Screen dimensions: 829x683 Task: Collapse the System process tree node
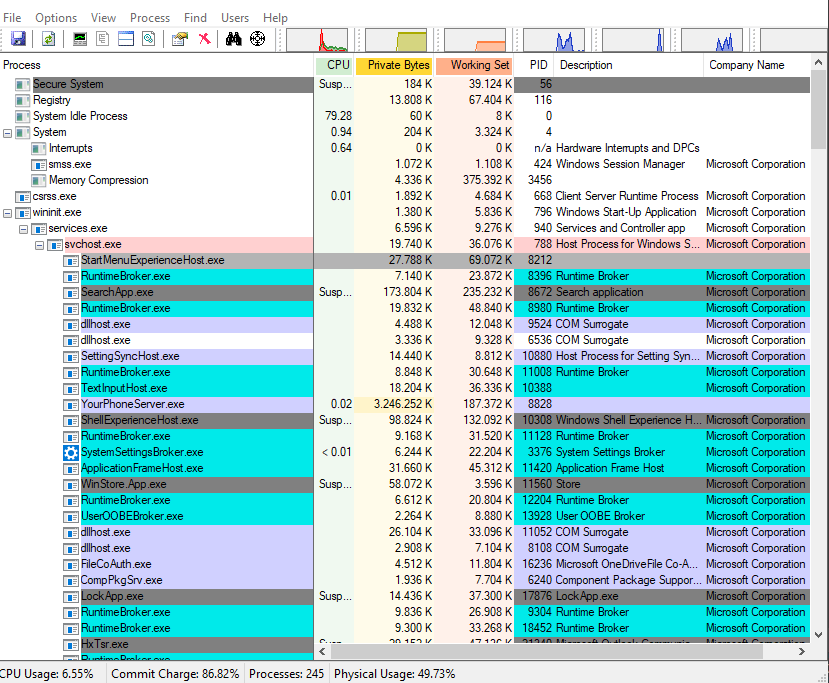point(7,133)
